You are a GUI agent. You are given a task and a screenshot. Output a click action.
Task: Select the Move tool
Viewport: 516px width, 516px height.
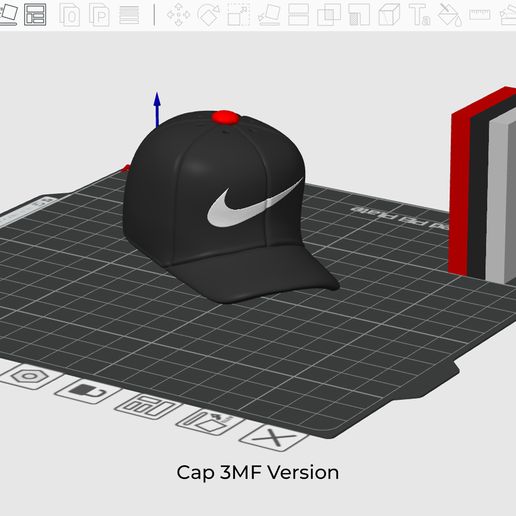click(x=178, y=14)
